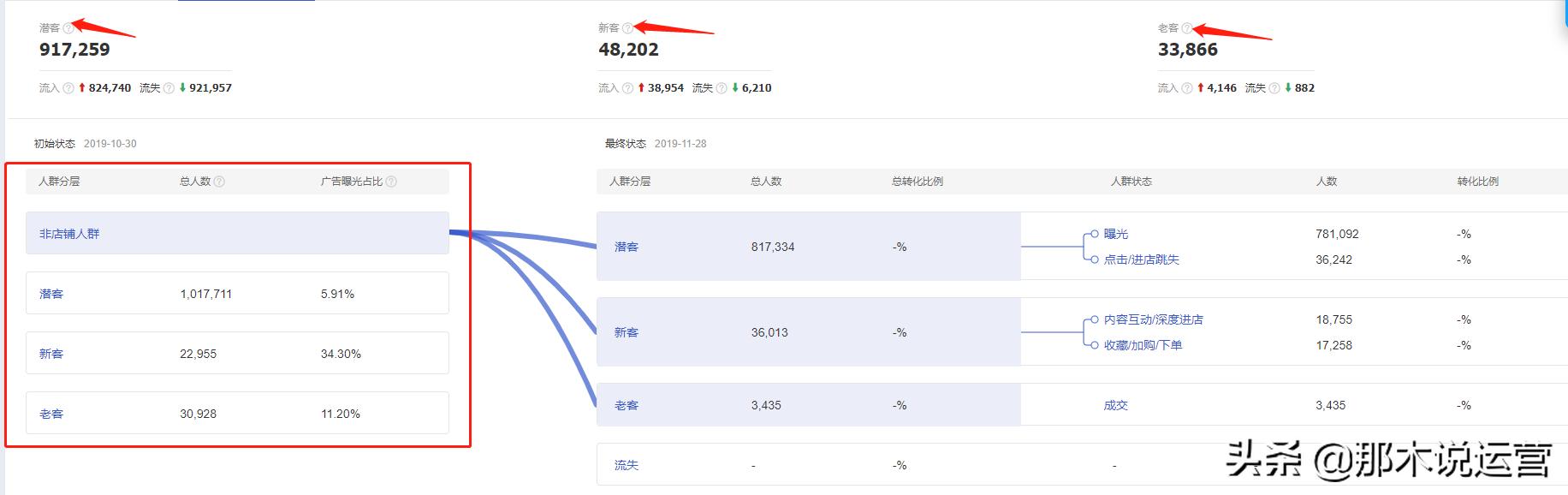Click 817,334 total in final table
This screenshot has width=1568, height=495.
tap(773, 247)
